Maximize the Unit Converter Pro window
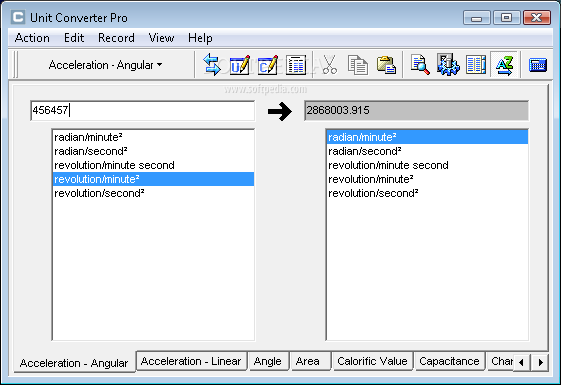 506,17
